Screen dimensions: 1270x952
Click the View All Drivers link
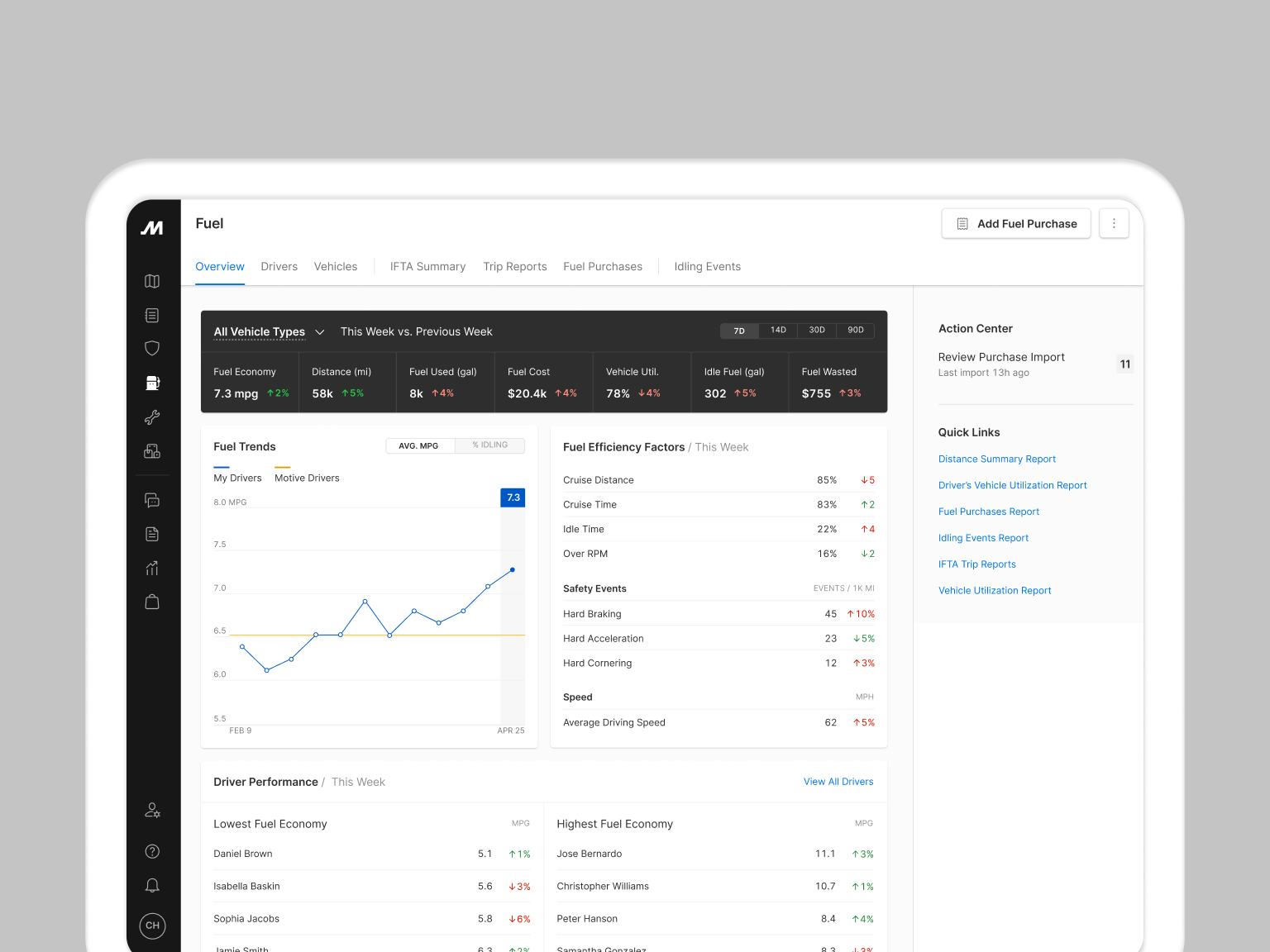point(838,782)
